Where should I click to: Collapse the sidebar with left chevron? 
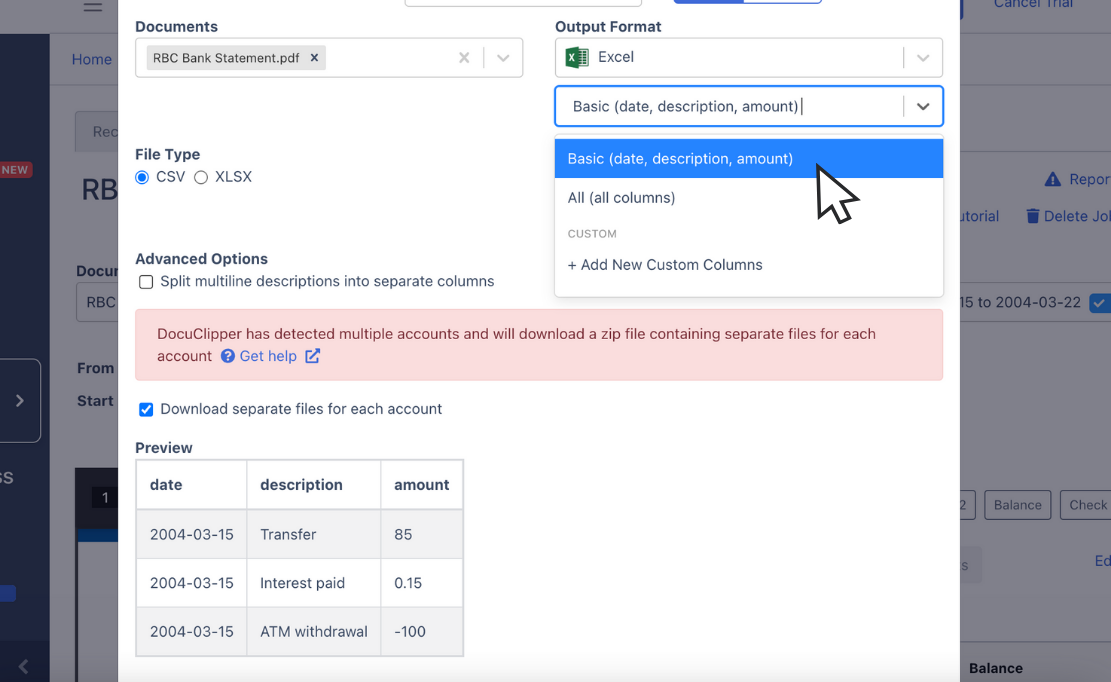point(23,666)
